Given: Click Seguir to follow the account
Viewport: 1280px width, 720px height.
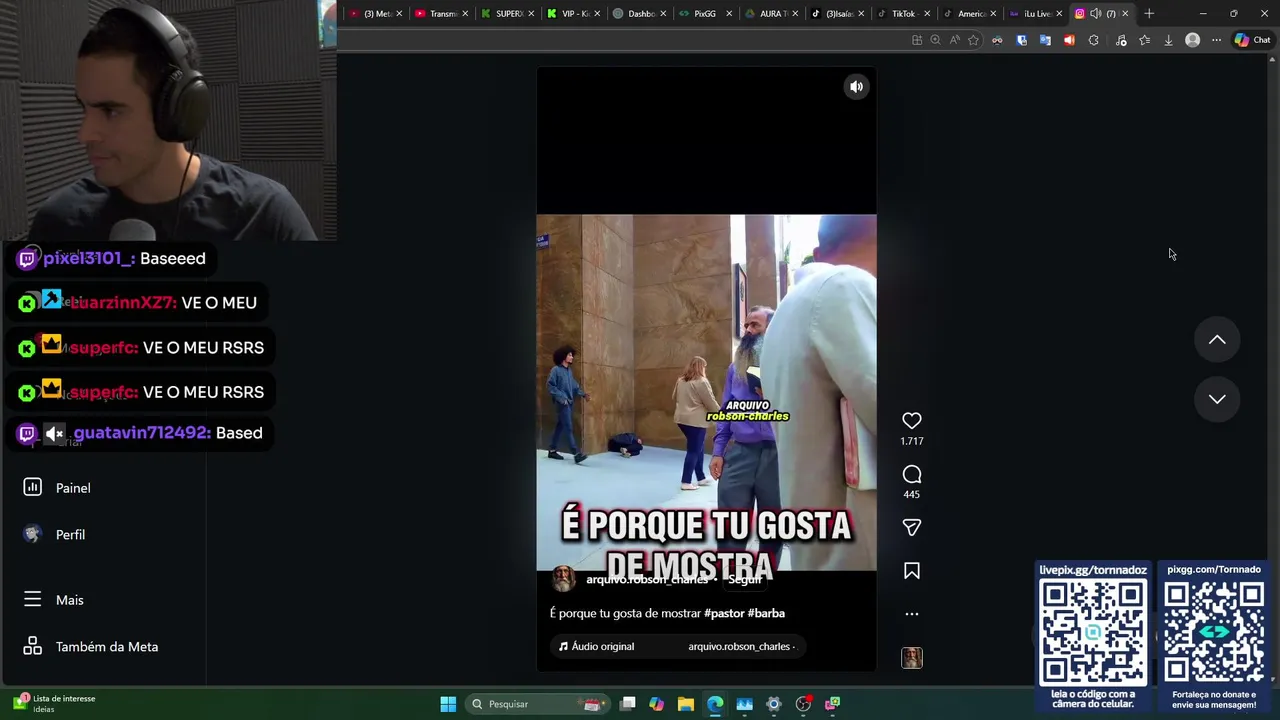Looking at the screenshot, I should click(745, 580).
